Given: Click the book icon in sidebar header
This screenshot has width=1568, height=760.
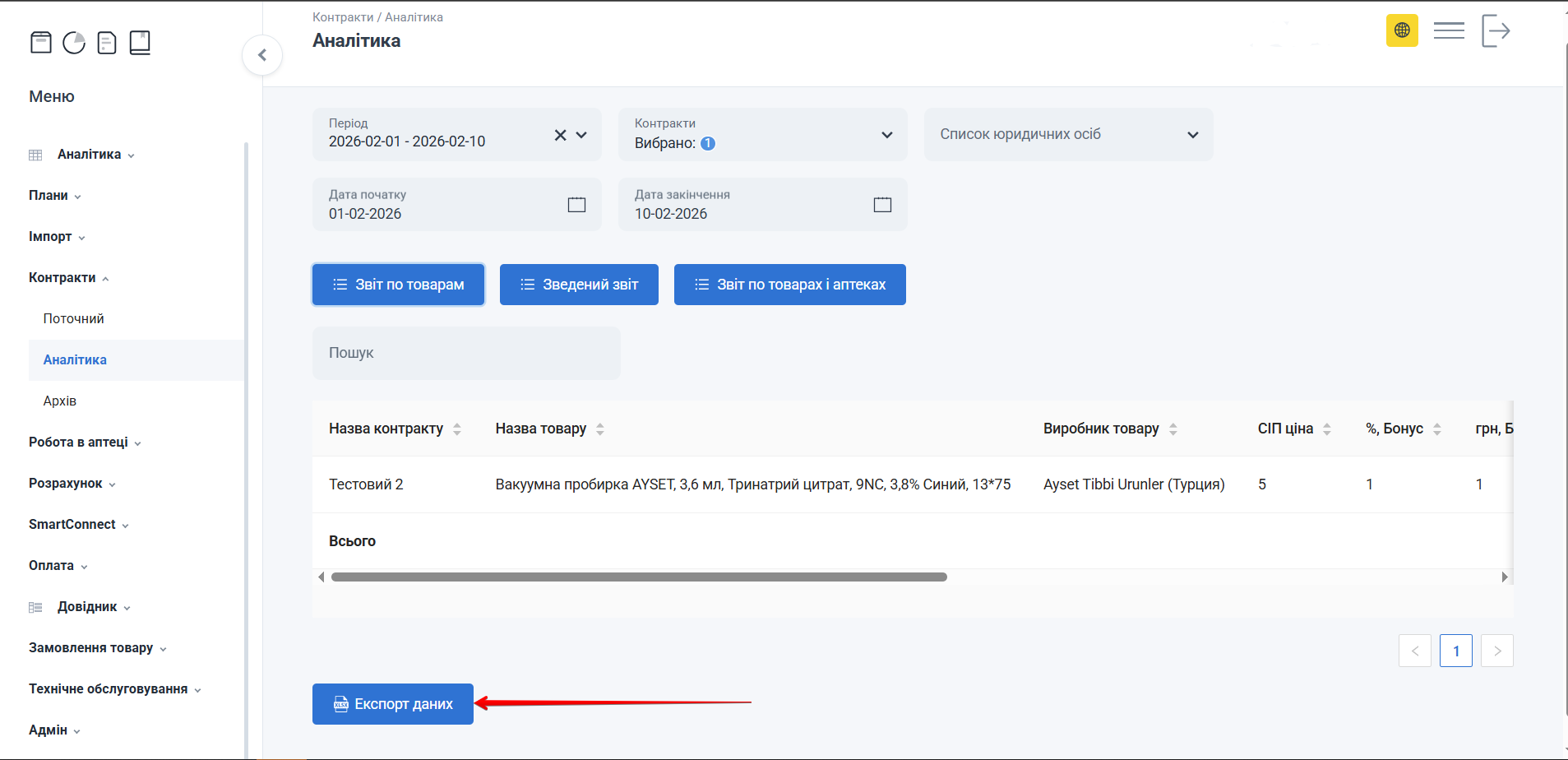Looking at the screenshot, I should (140, 42).
